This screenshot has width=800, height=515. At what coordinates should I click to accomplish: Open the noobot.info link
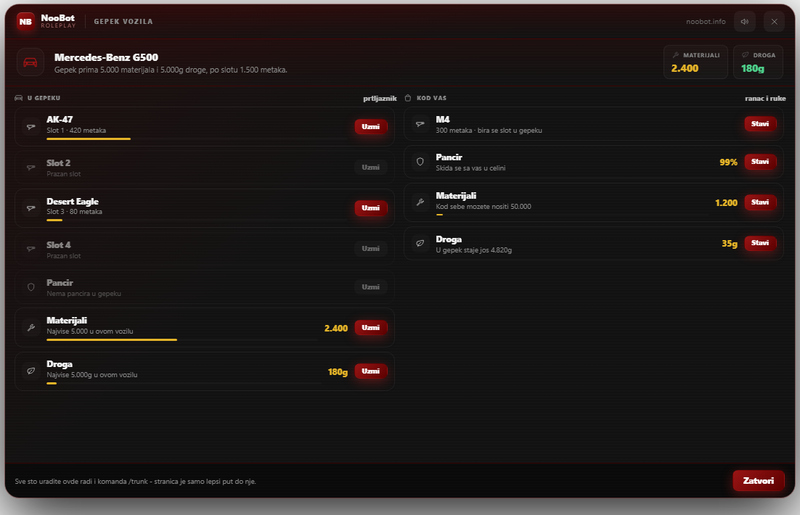[706, 21]
